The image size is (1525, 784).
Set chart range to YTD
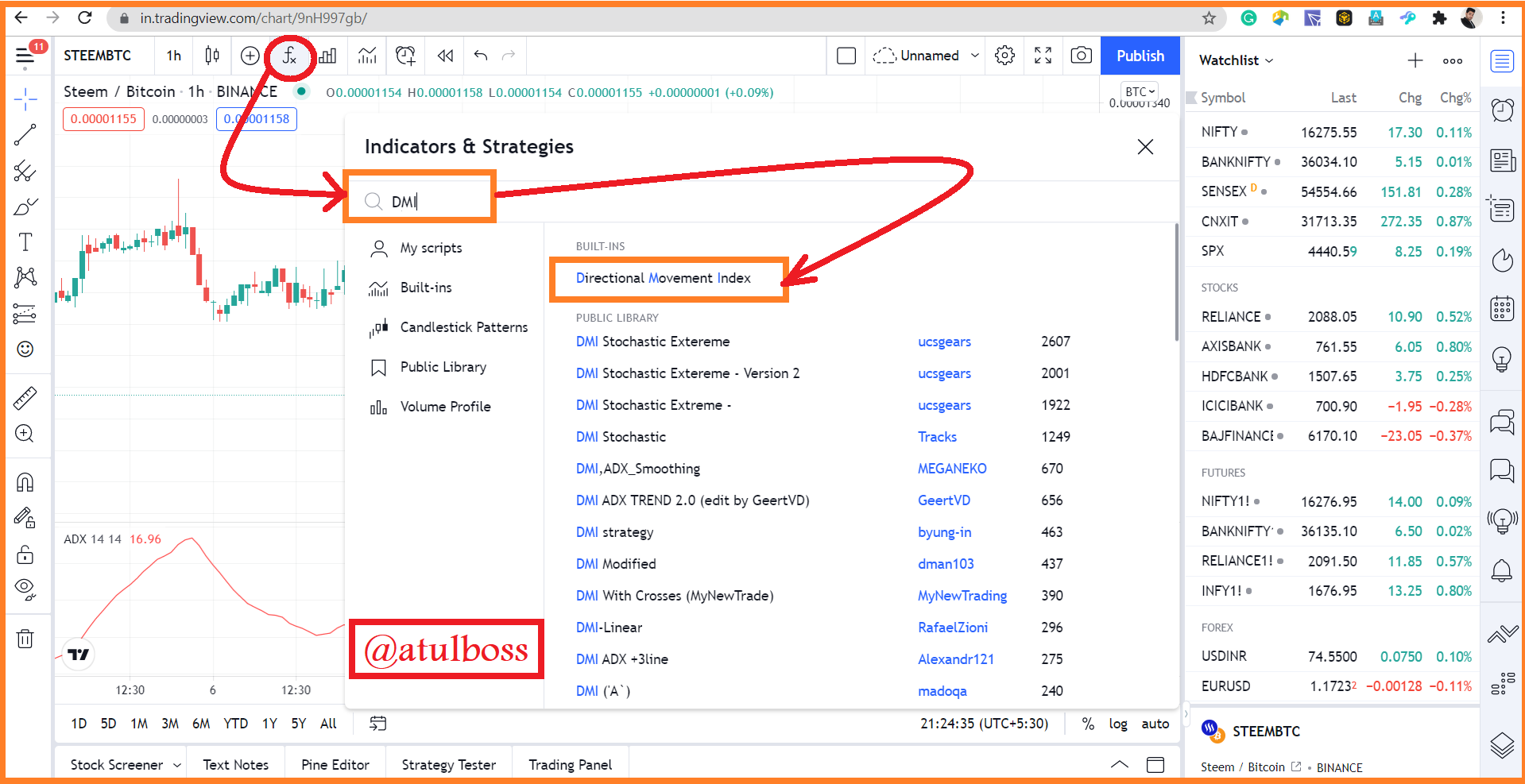235,724
